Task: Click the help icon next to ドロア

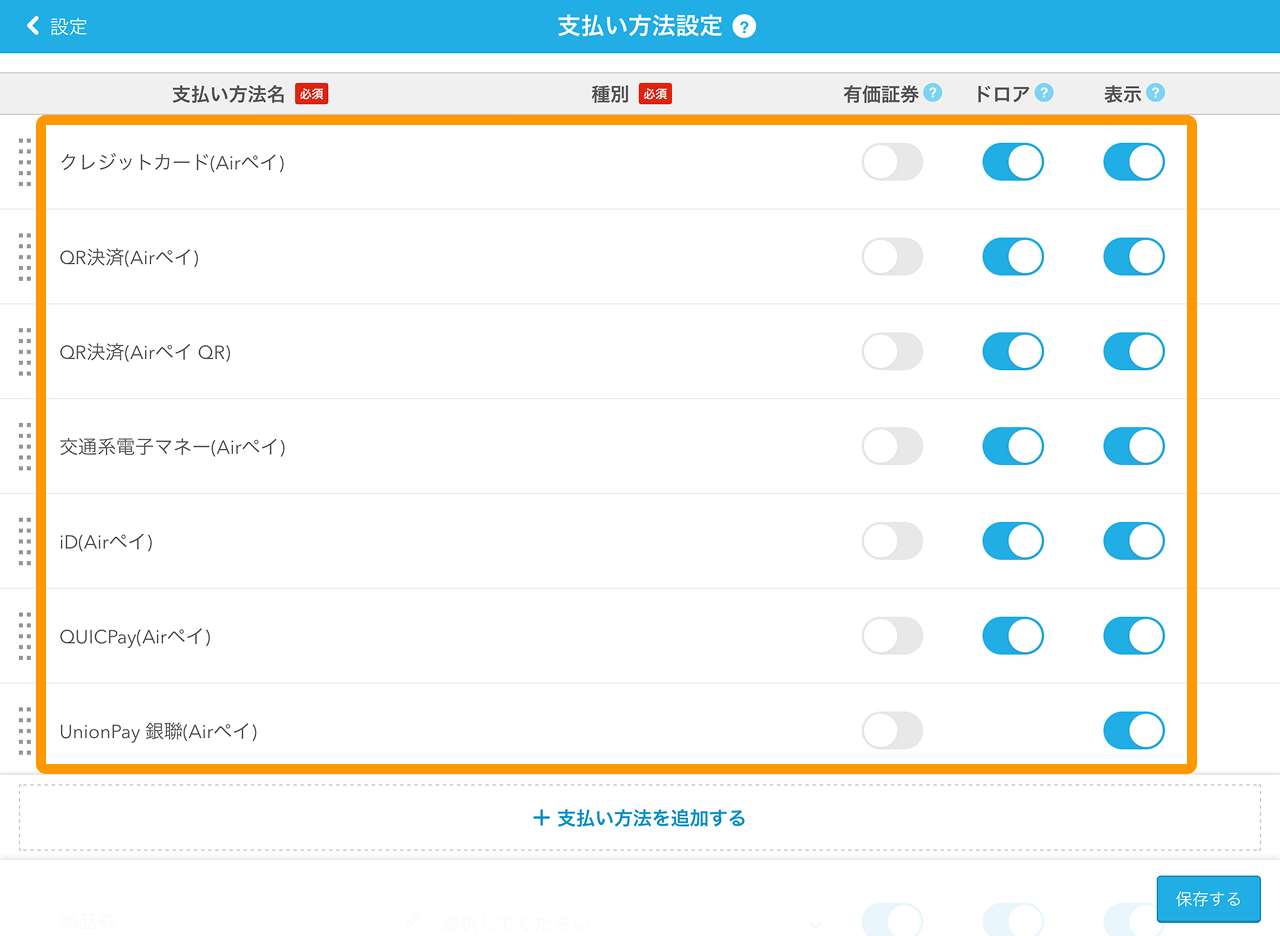Action: [1044, 93]
